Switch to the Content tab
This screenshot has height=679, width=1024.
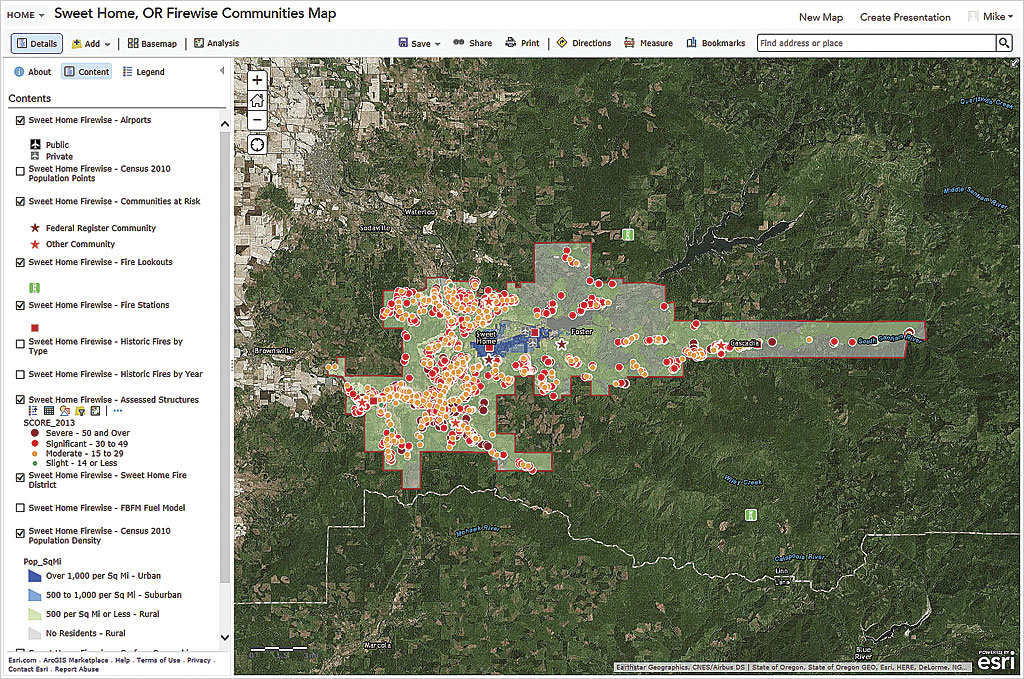(x=87, y=72)
